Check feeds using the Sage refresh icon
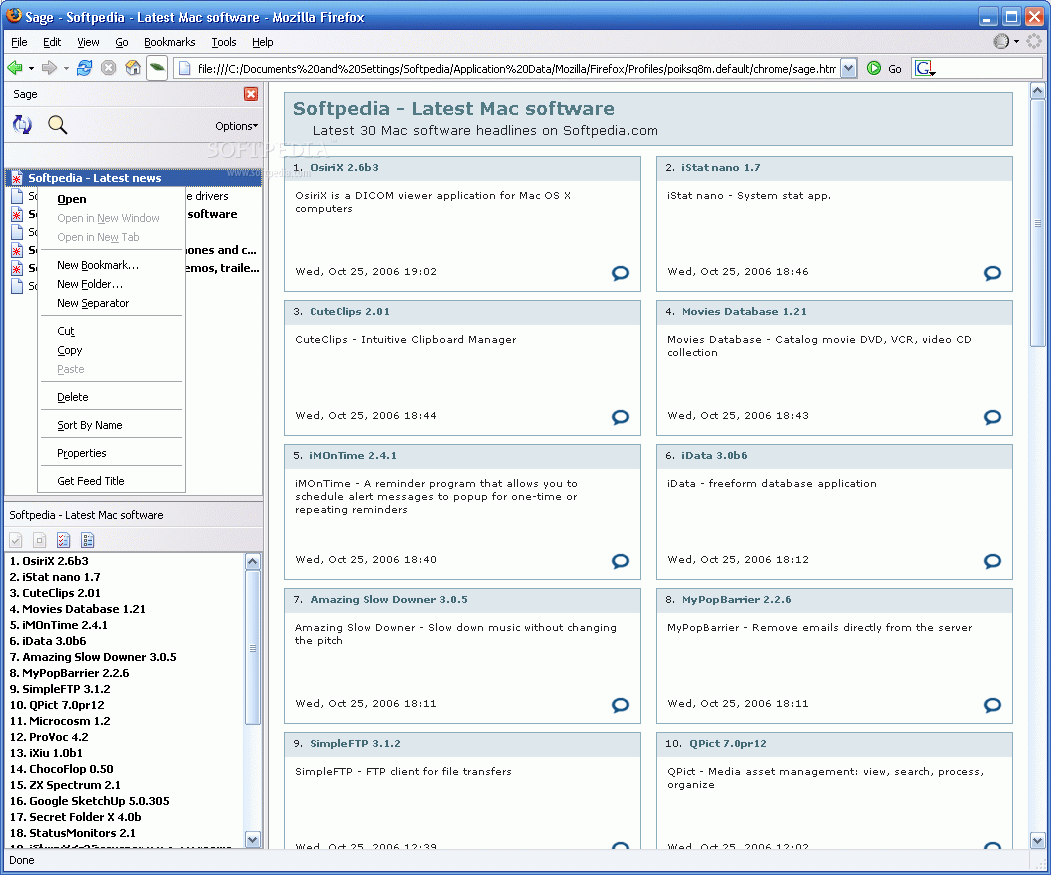1051x875 pixels. tap(22, 124)
